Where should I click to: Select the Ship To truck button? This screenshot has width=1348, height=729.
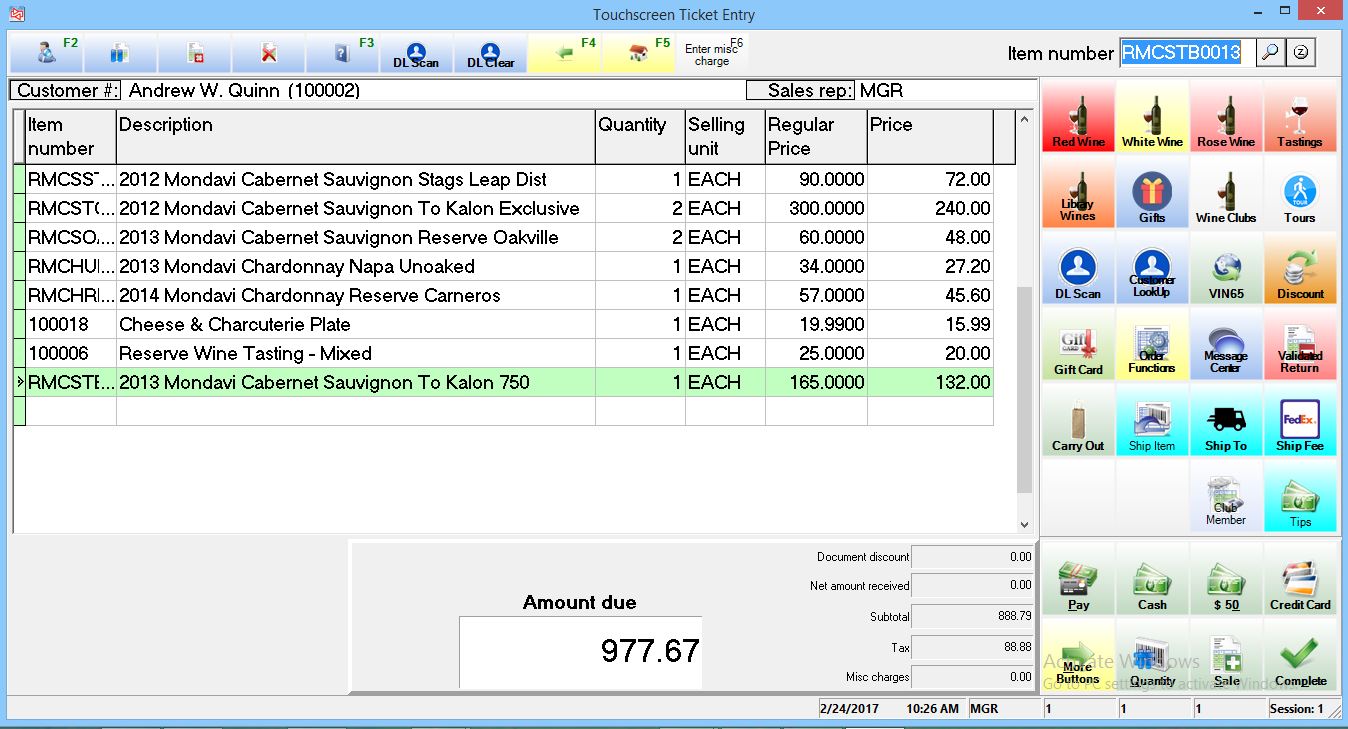coord(1226,422)
